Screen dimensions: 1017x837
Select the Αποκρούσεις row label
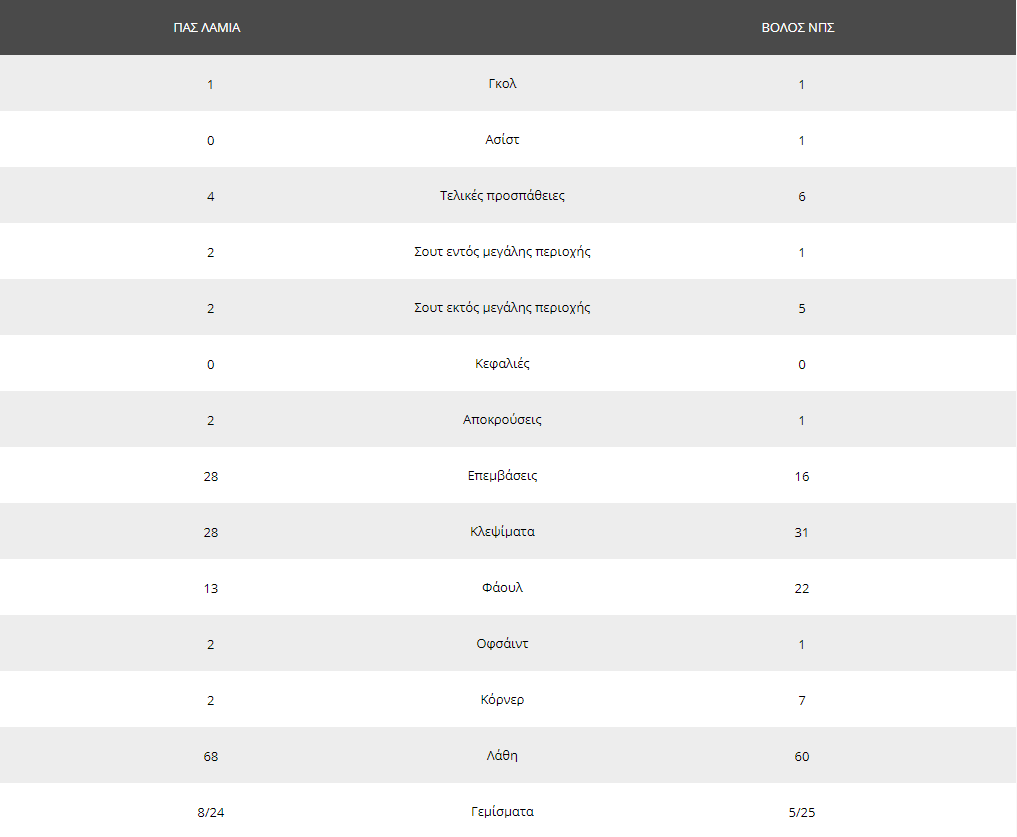502,420
